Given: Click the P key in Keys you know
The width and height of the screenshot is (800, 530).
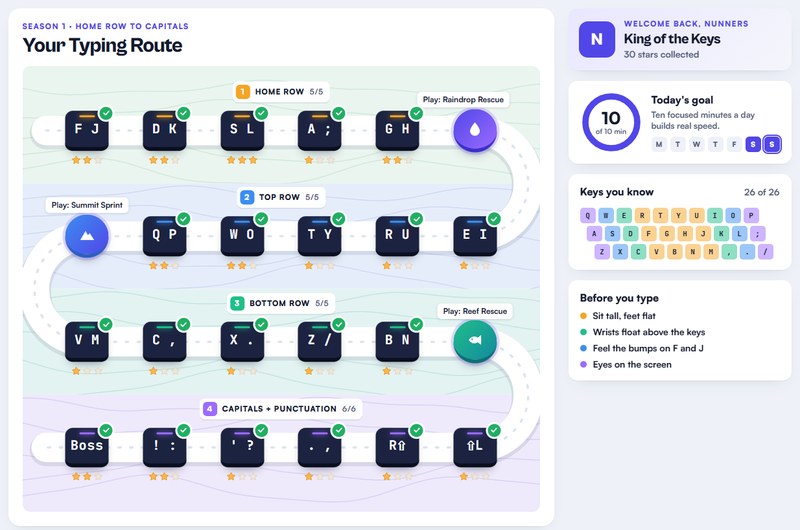Looking at the screenshot, I should (x=751, y=215).
